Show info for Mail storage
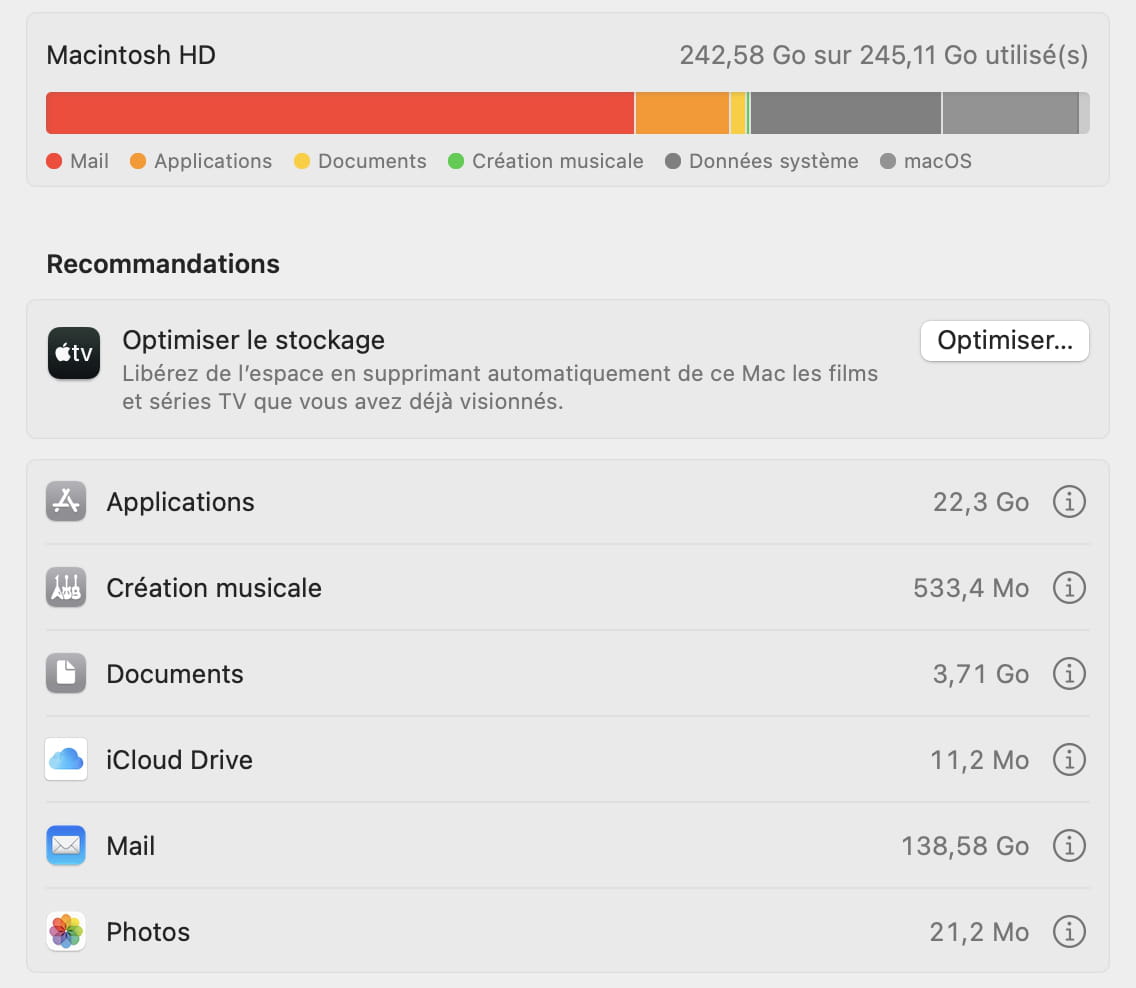This screenshot has width=1136, height=988. tap(1069, 846)
